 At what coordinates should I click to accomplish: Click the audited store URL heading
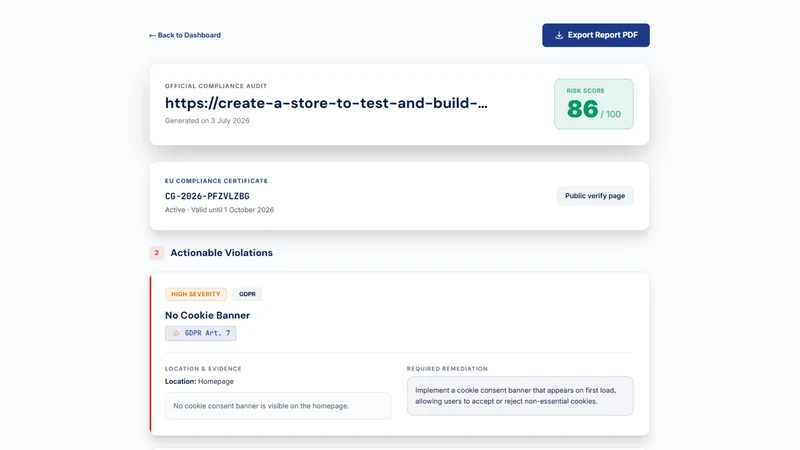(326, 103)
